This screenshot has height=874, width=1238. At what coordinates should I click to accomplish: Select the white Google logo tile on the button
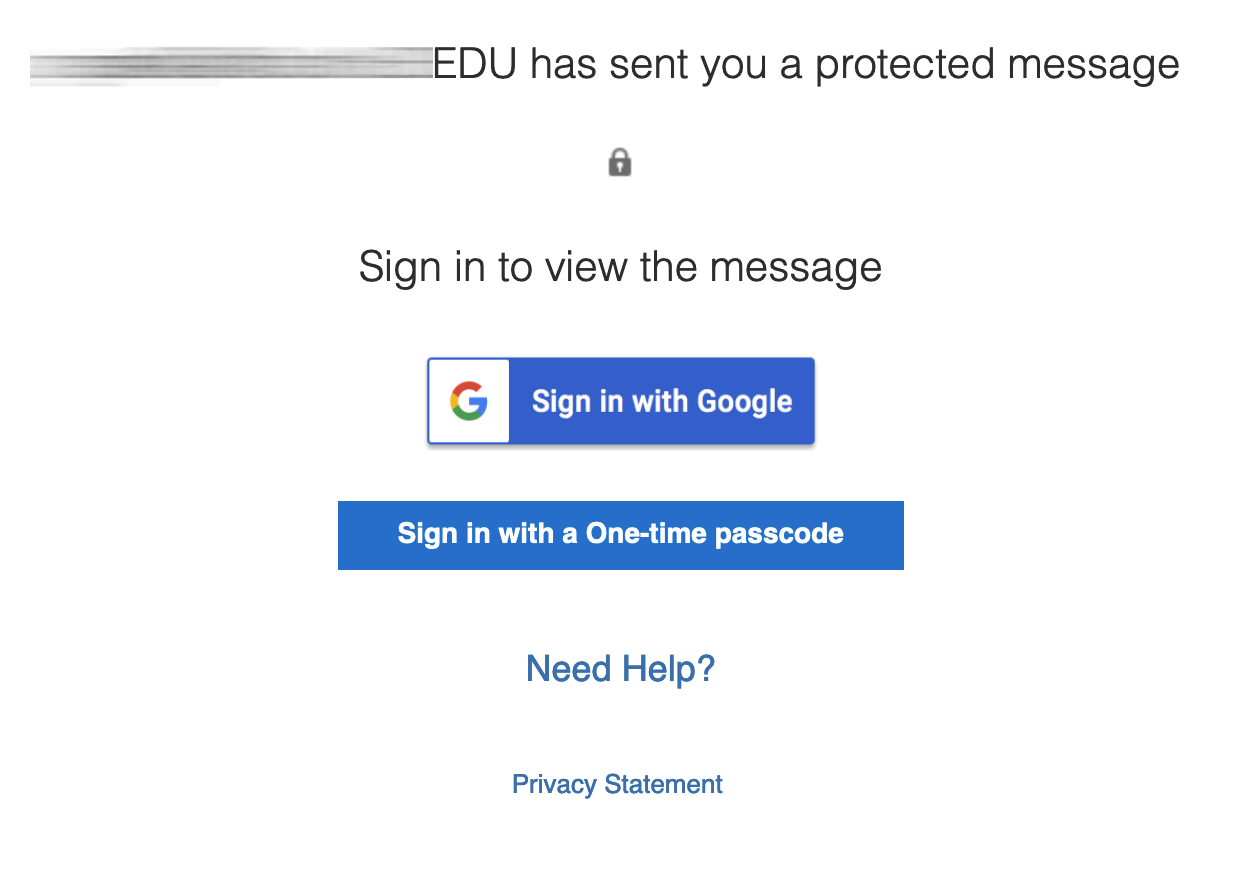[469, 401]
